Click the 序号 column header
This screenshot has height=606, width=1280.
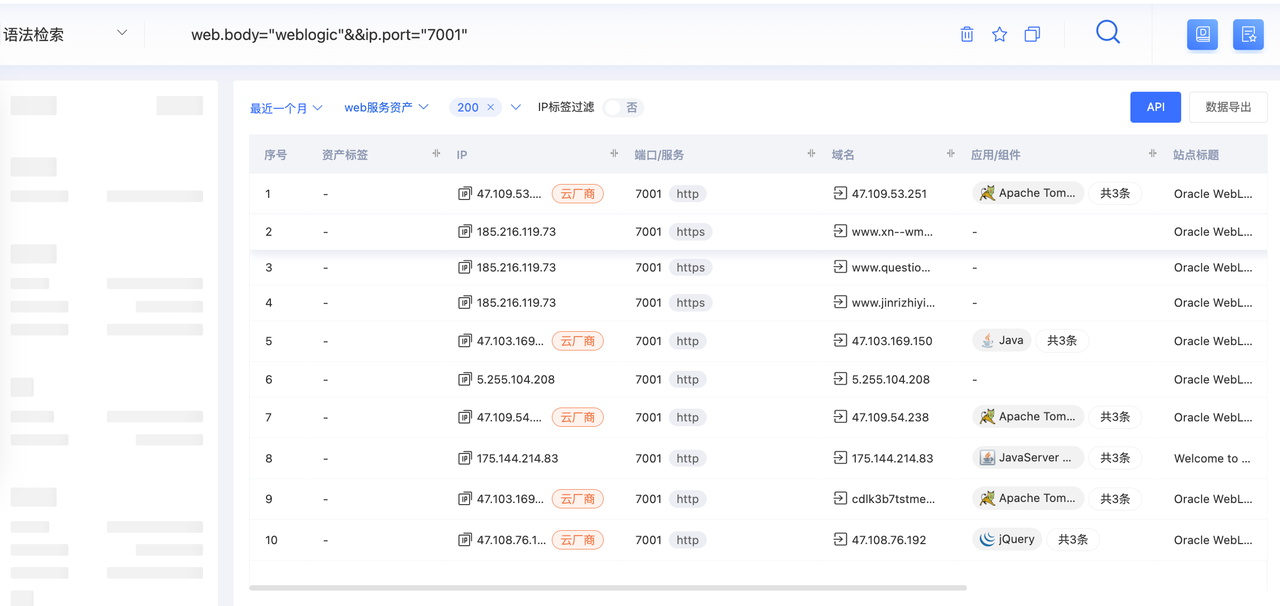[275, 155]
